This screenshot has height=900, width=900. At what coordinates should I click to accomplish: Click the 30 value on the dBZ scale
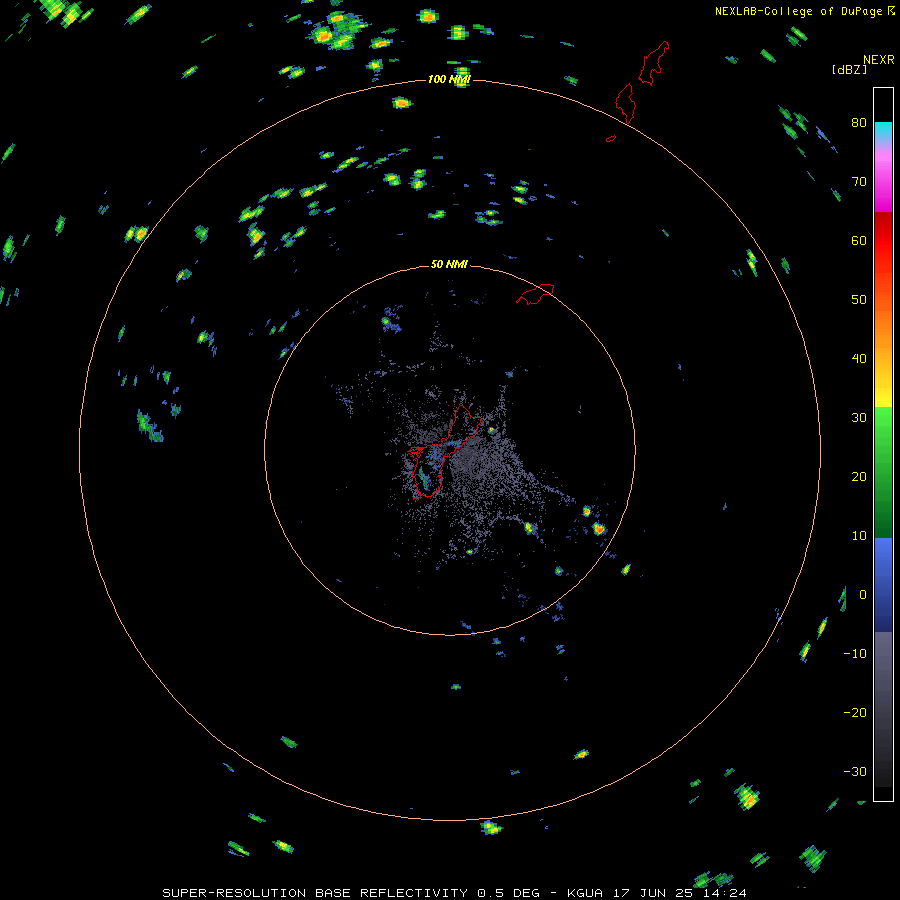coord(859,418)
